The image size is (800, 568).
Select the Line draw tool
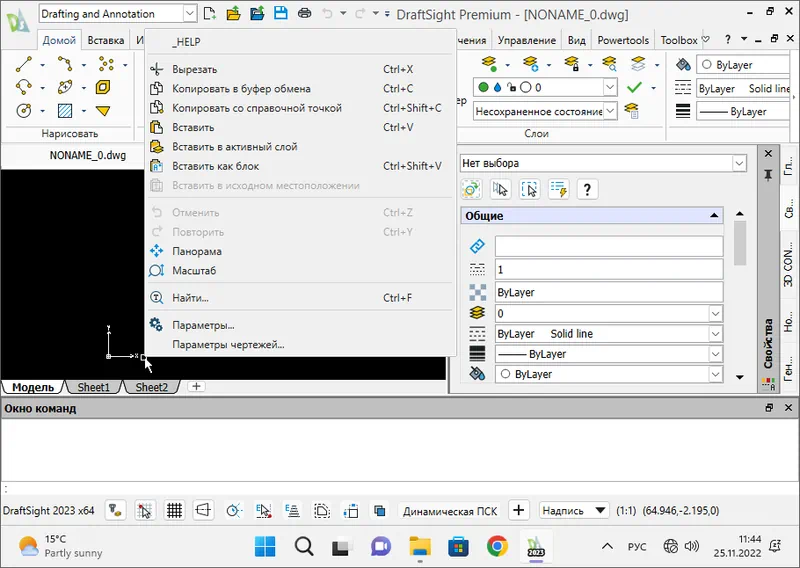pos(23,64)
